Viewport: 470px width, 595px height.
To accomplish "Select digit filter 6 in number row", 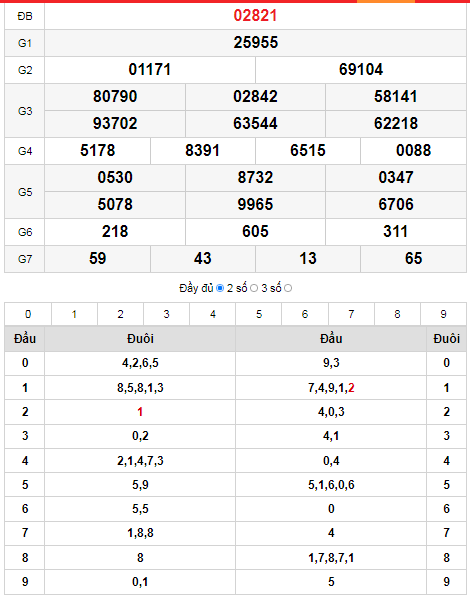I will tap(305, 314).
